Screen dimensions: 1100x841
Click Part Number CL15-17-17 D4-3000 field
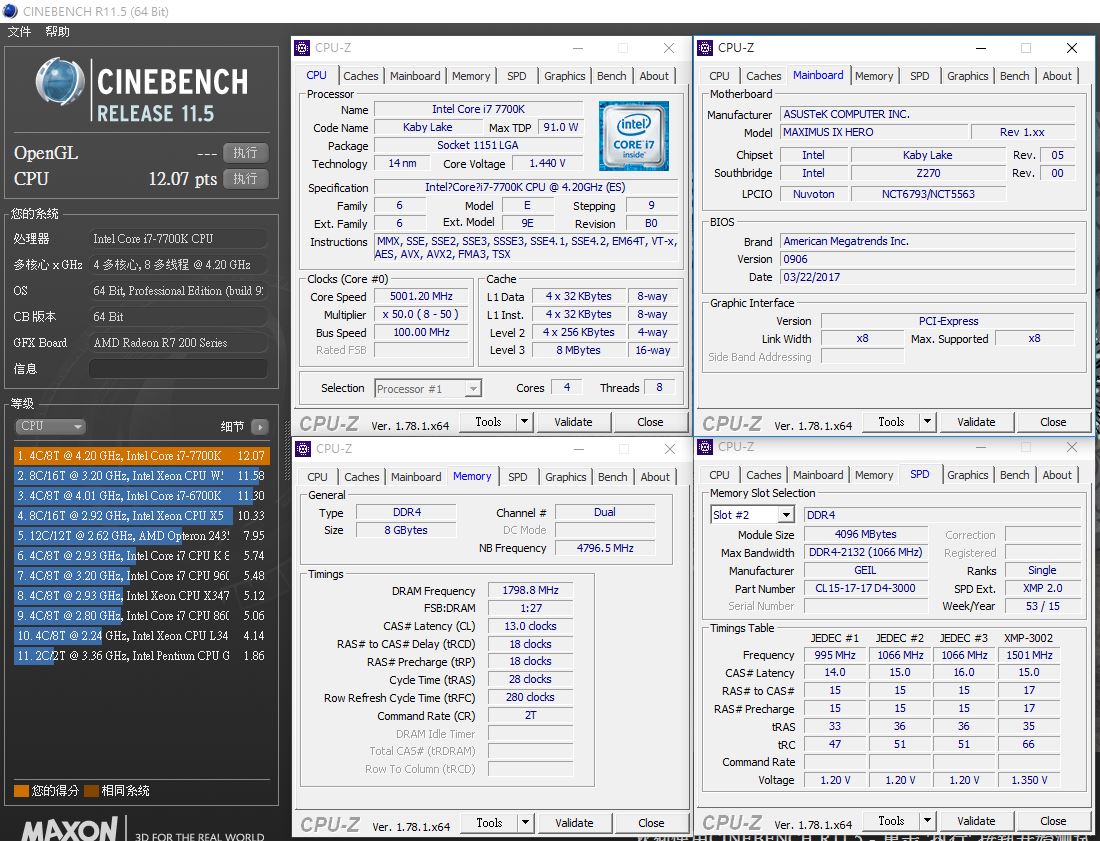865,588
